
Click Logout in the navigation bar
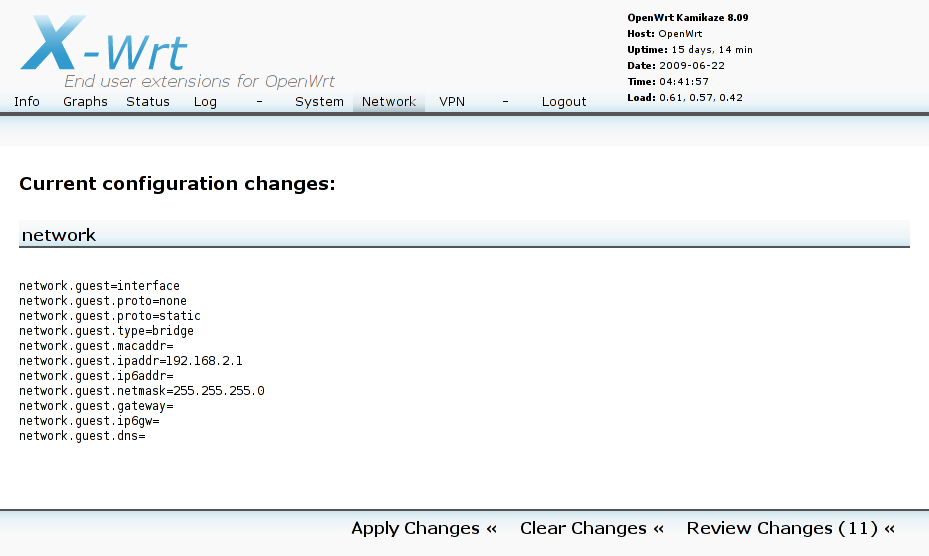coord(564,102)
